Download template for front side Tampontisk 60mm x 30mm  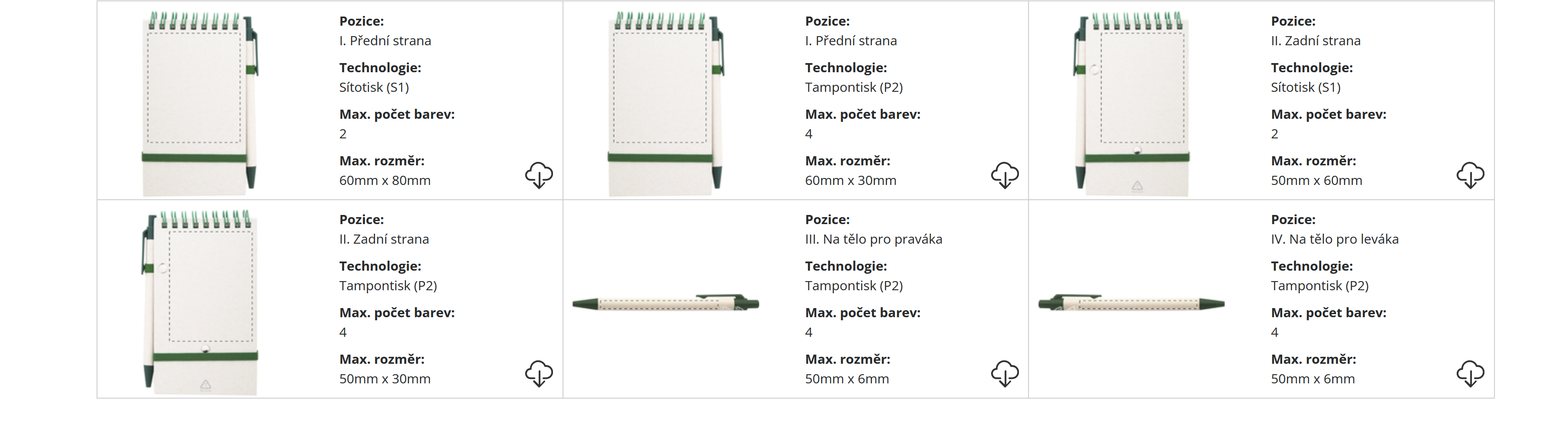click(x=1004, y=175)
